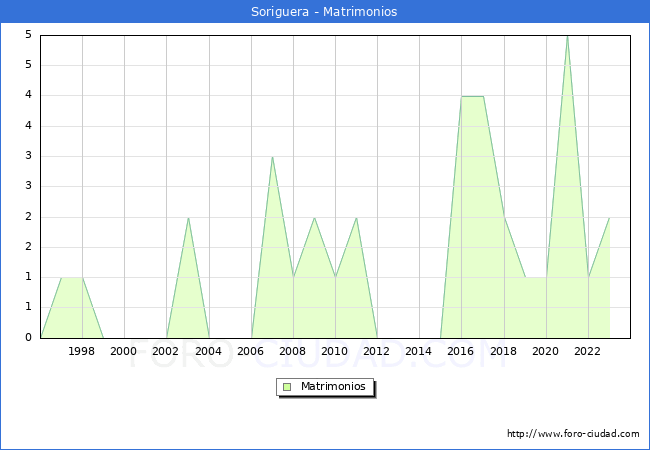Click the 2002 x-axis label
Screen dimensions: 650x450
point(165,351)
